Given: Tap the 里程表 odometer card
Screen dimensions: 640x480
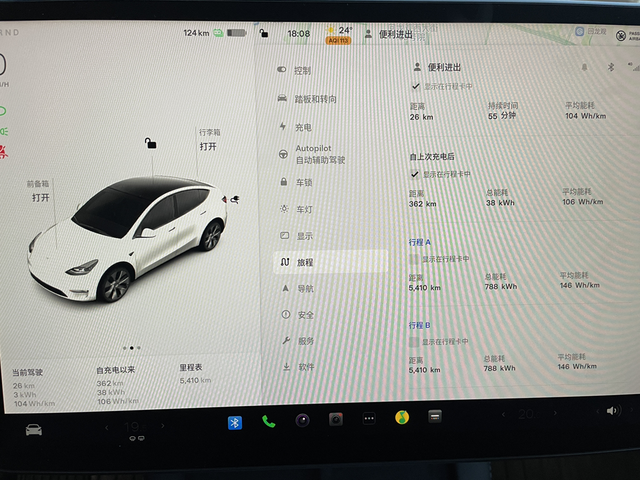Looking at the screenshot, I should tap(195, 374).
